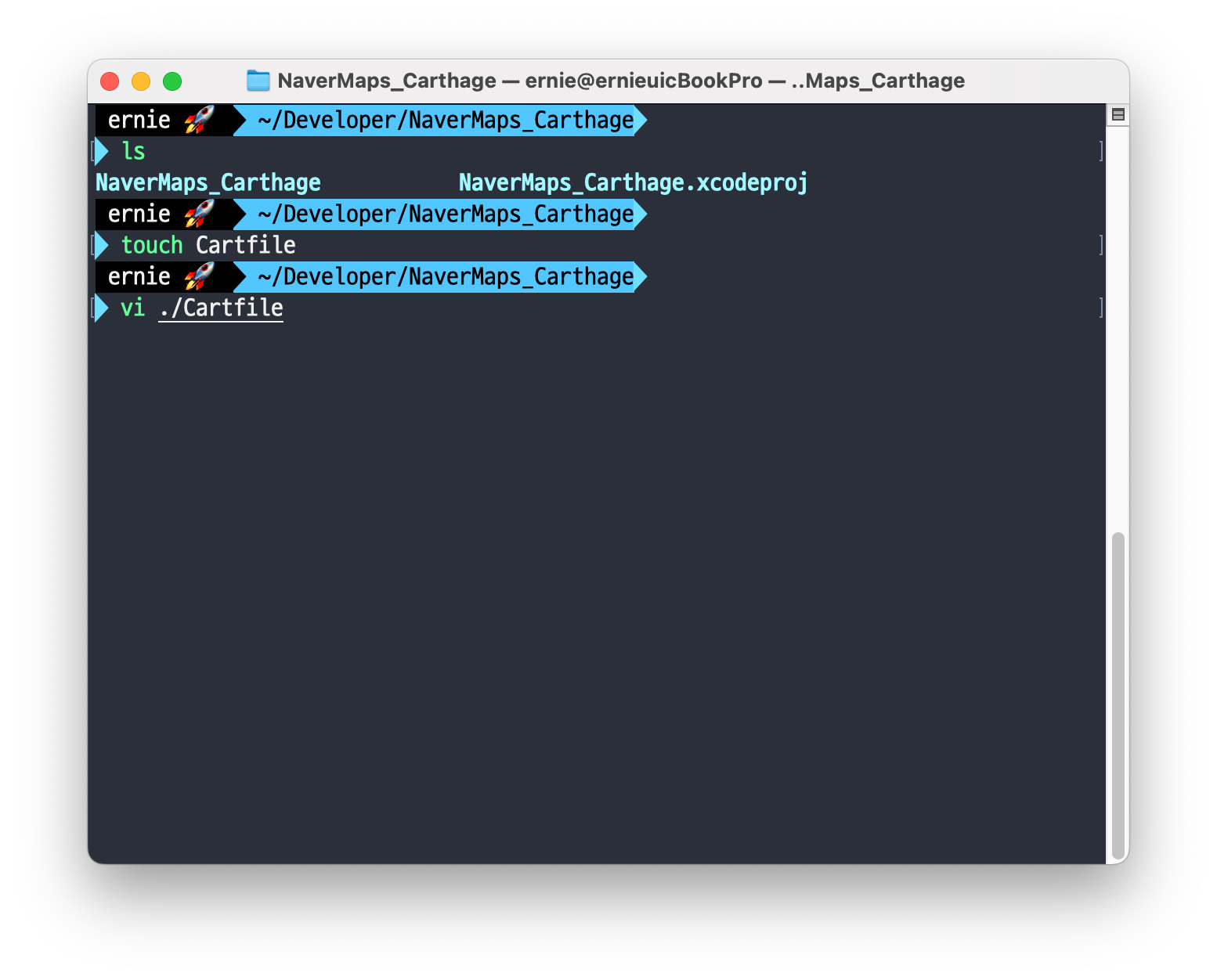Click the window title text 'NaverMaps_Carthage — ernie@ernieuicBookPro'
1217x980 pixels.
520,81
